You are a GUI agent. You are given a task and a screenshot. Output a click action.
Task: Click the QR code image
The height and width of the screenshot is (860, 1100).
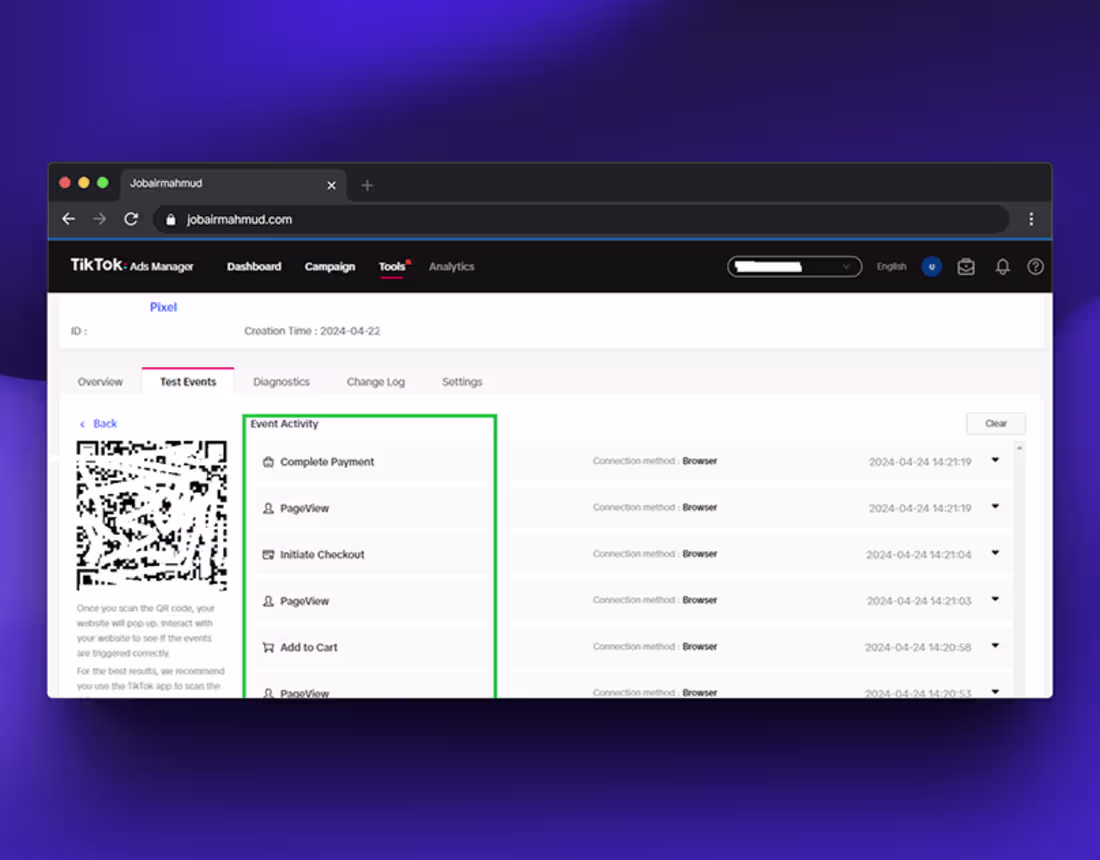[151, 514]
